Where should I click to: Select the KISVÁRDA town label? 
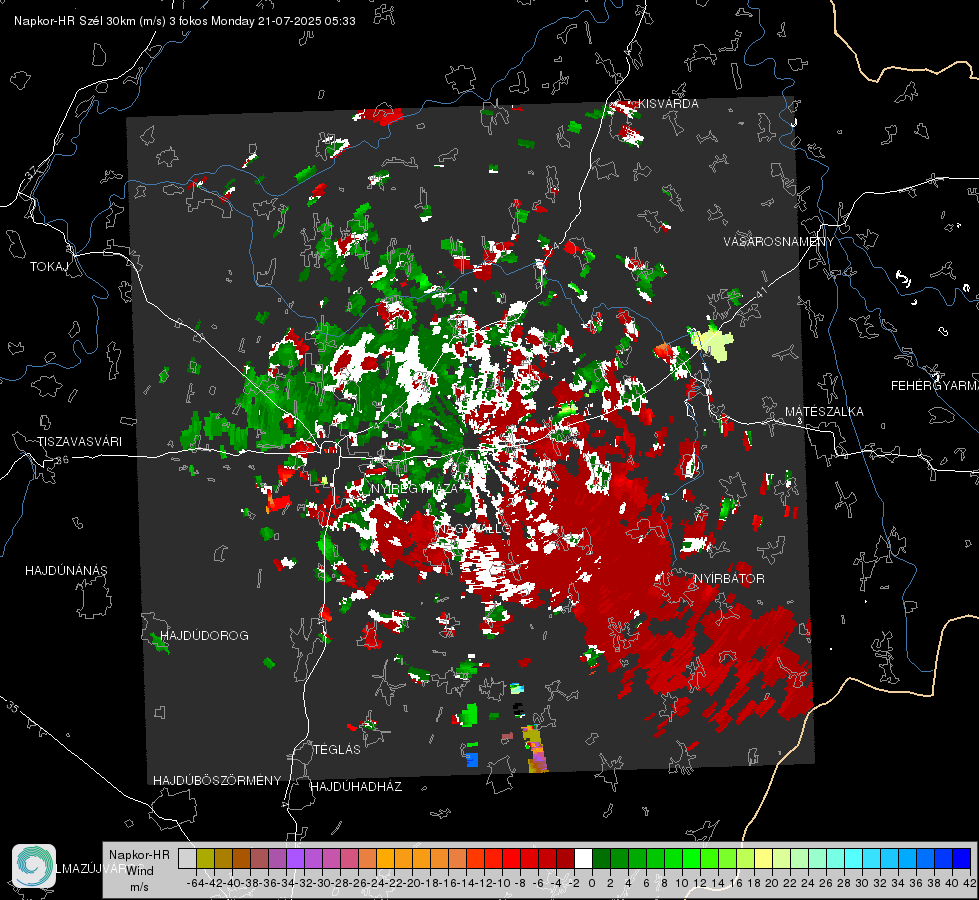pos(669,104)
